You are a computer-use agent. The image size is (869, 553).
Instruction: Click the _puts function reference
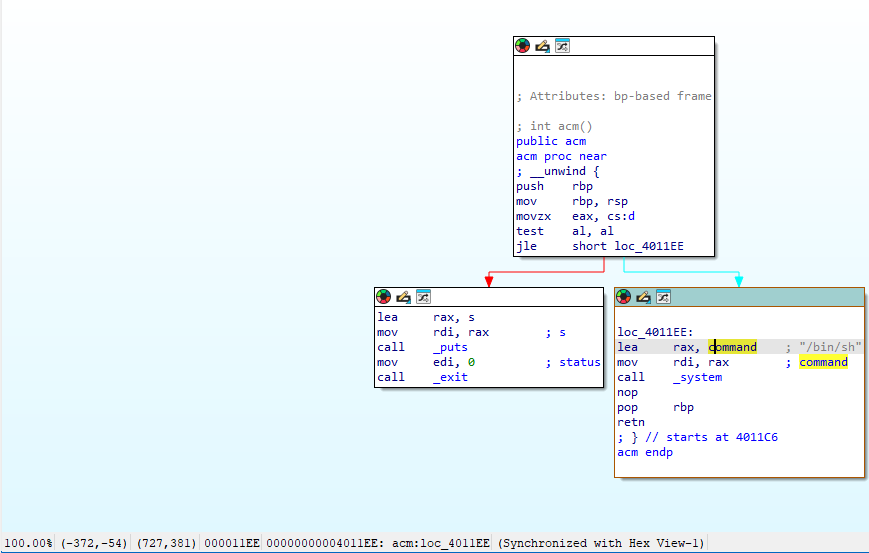pyautogui.click(x=450, y=347)
